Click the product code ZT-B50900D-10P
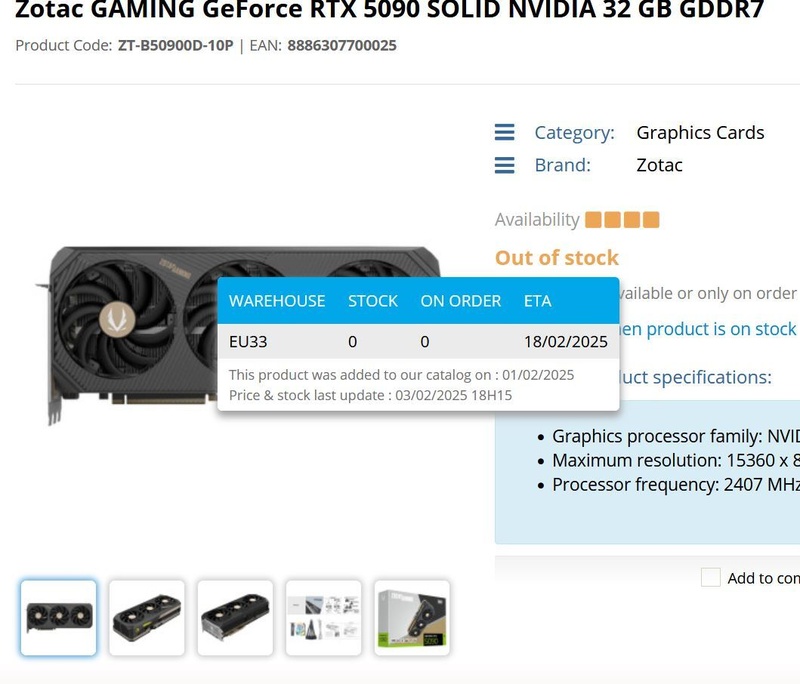This screenshot has width=800, height=684. 176,45
